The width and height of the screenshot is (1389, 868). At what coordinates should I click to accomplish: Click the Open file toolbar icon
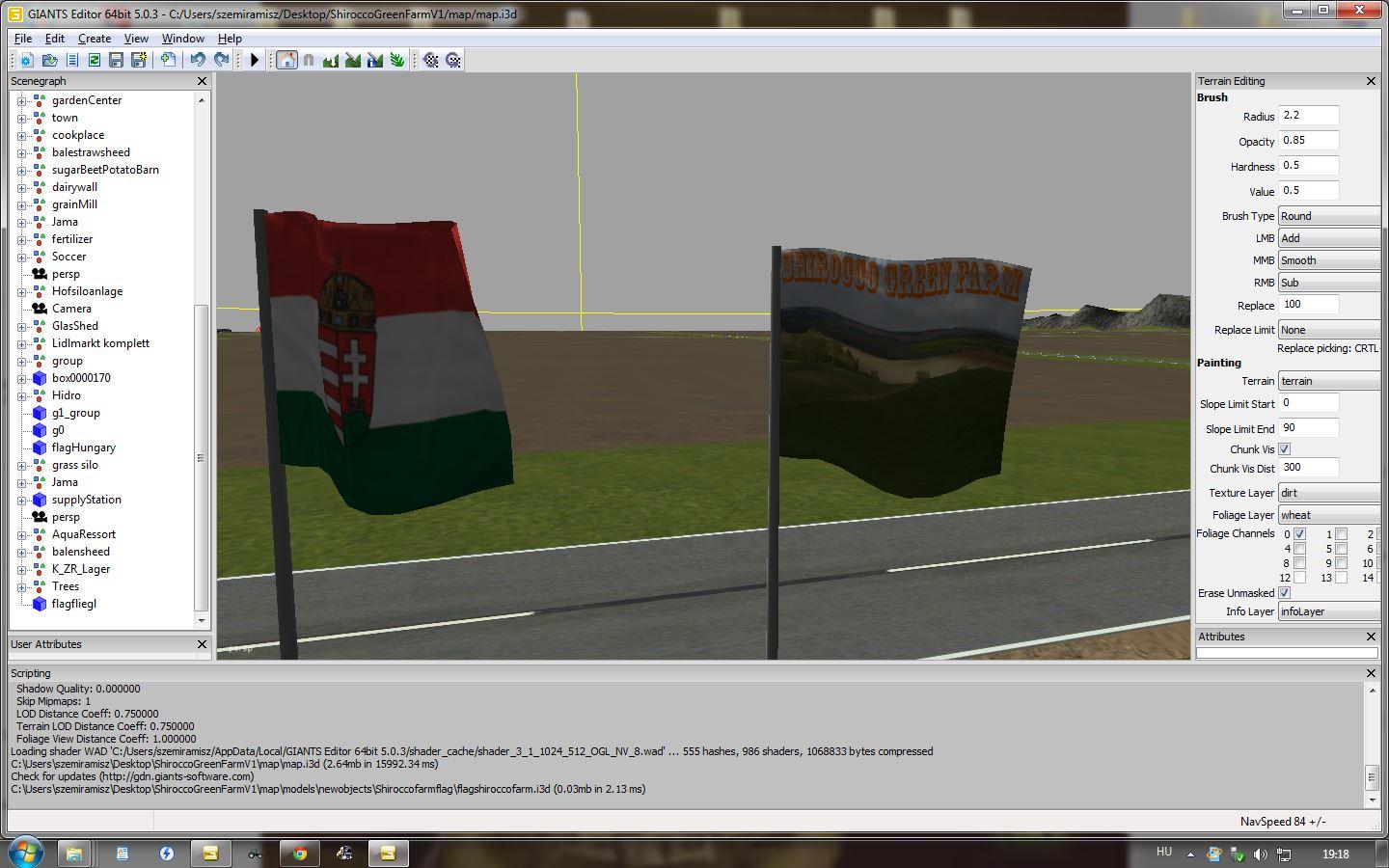pyautogui.click(x=49, y=60)
